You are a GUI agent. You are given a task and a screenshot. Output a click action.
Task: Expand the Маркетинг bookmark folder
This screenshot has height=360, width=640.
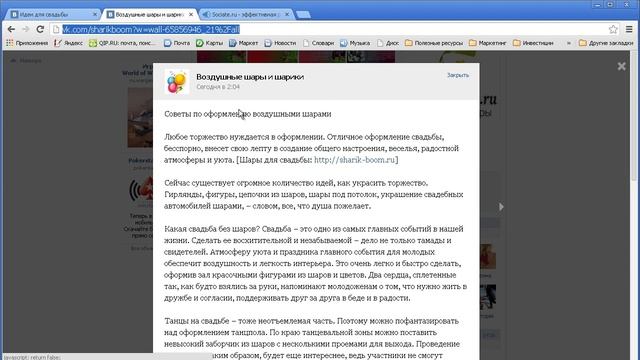pyautogui.click(x=488, y=43)
